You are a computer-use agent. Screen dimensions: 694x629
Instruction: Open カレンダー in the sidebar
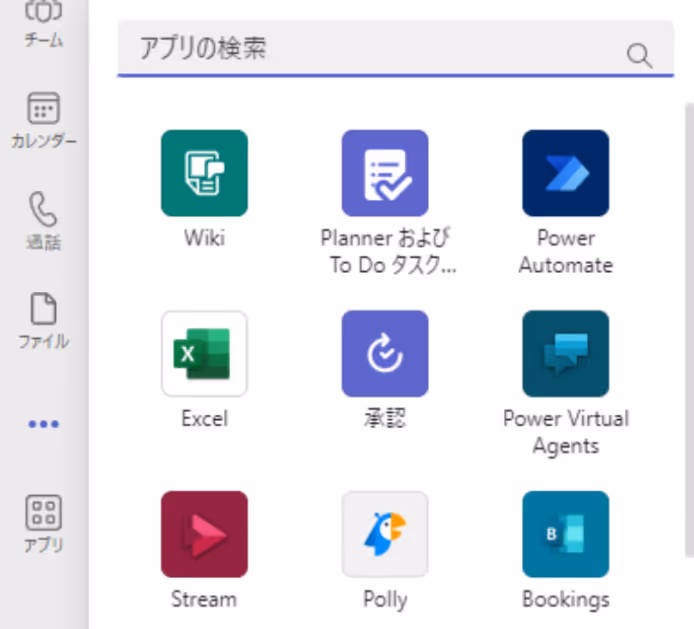(x=43, y=120)
